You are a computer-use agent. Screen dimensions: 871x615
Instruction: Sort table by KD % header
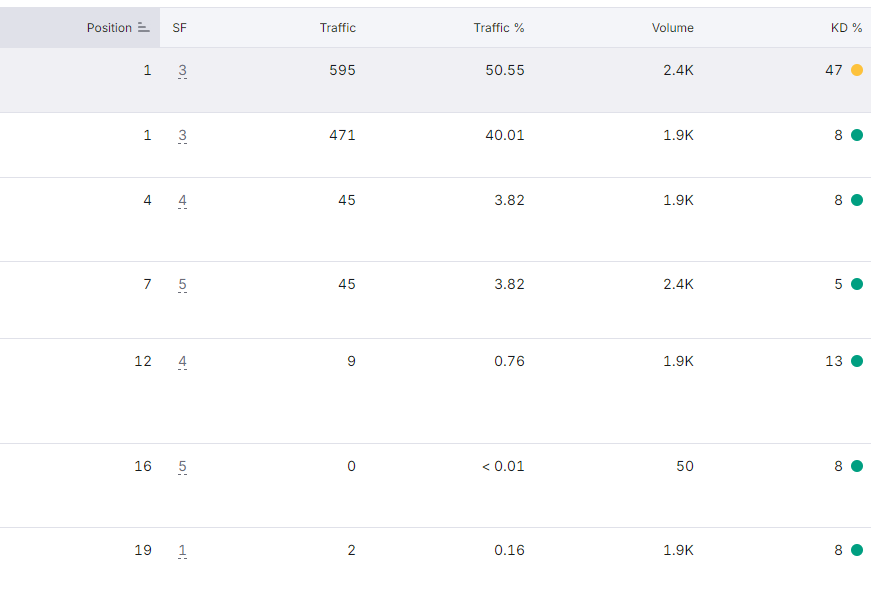(847, 28)
